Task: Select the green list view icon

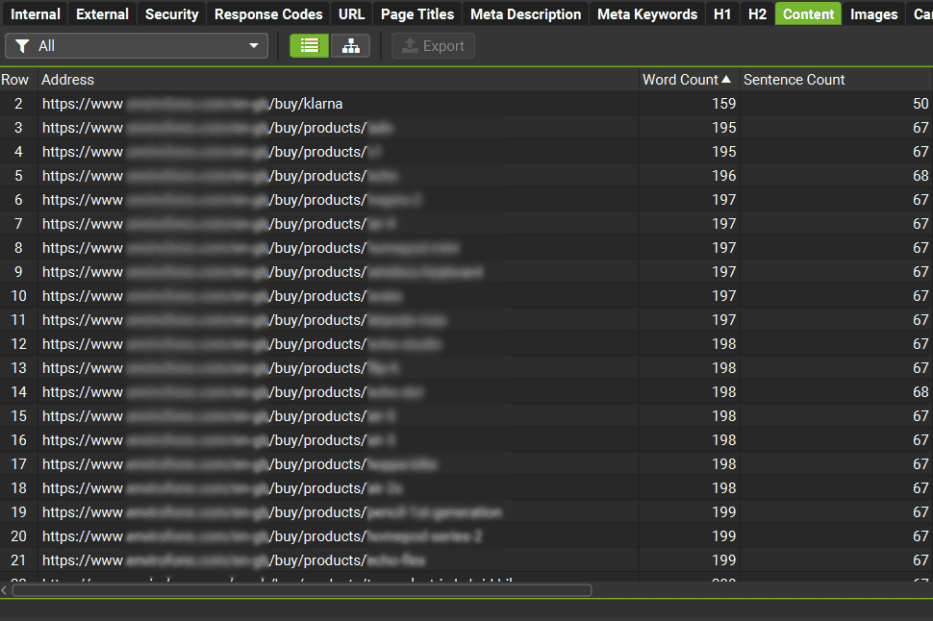Action: tap(308, 45)
